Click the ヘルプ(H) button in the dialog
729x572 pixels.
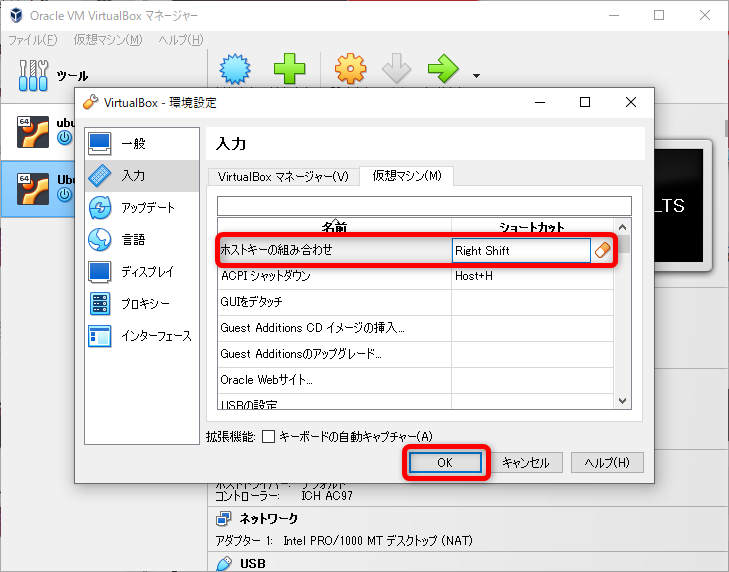607,462
